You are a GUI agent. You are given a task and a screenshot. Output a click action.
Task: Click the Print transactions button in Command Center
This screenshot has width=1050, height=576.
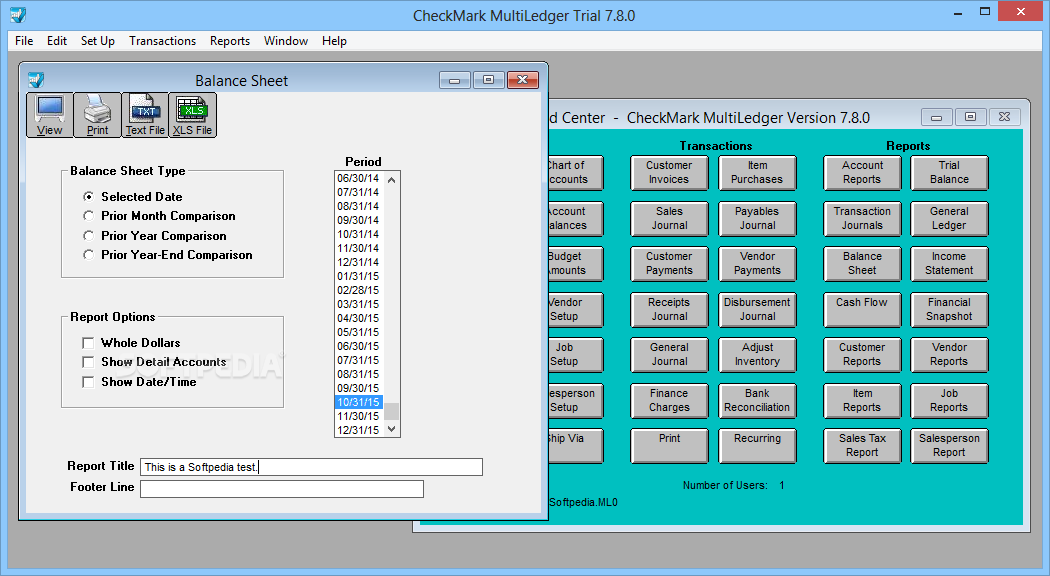point(669,445)
